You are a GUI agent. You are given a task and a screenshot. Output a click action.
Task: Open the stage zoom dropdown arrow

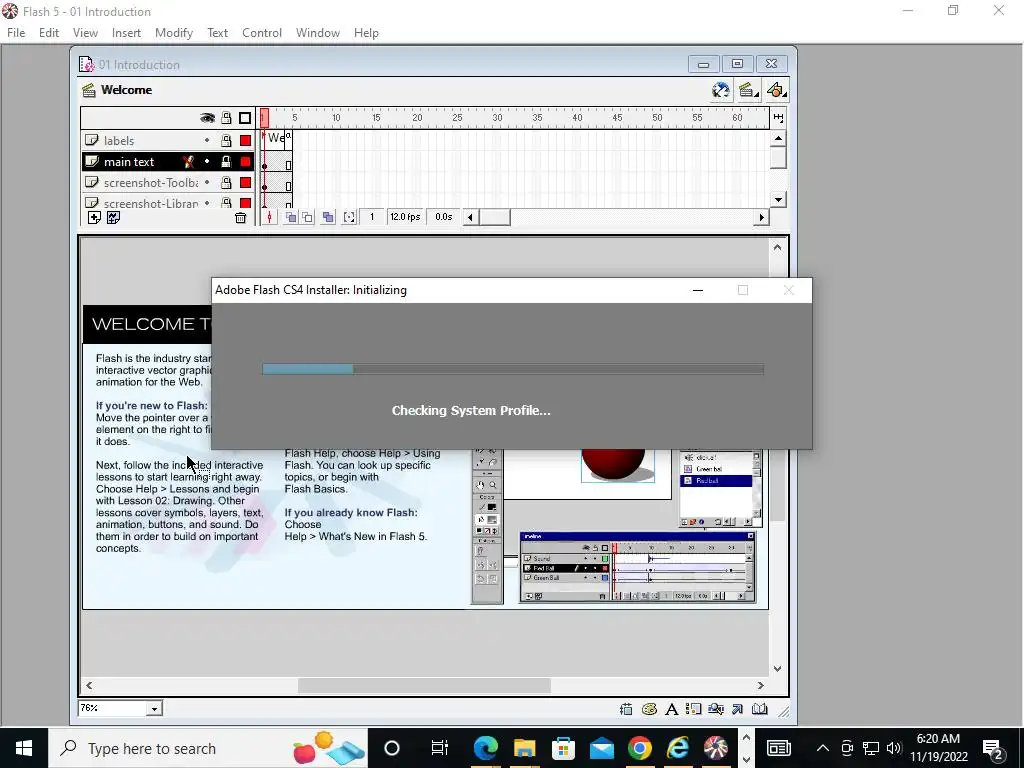pyautogui.click(x=154, y=709)
